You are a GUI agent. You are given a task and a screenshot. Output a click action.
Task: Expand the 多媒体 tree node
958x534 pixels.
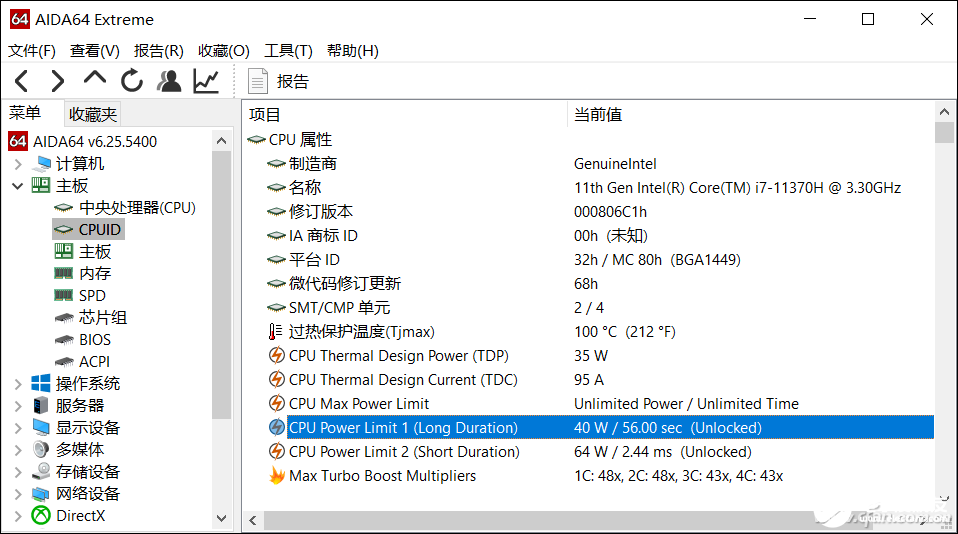(x=18, y=450)
